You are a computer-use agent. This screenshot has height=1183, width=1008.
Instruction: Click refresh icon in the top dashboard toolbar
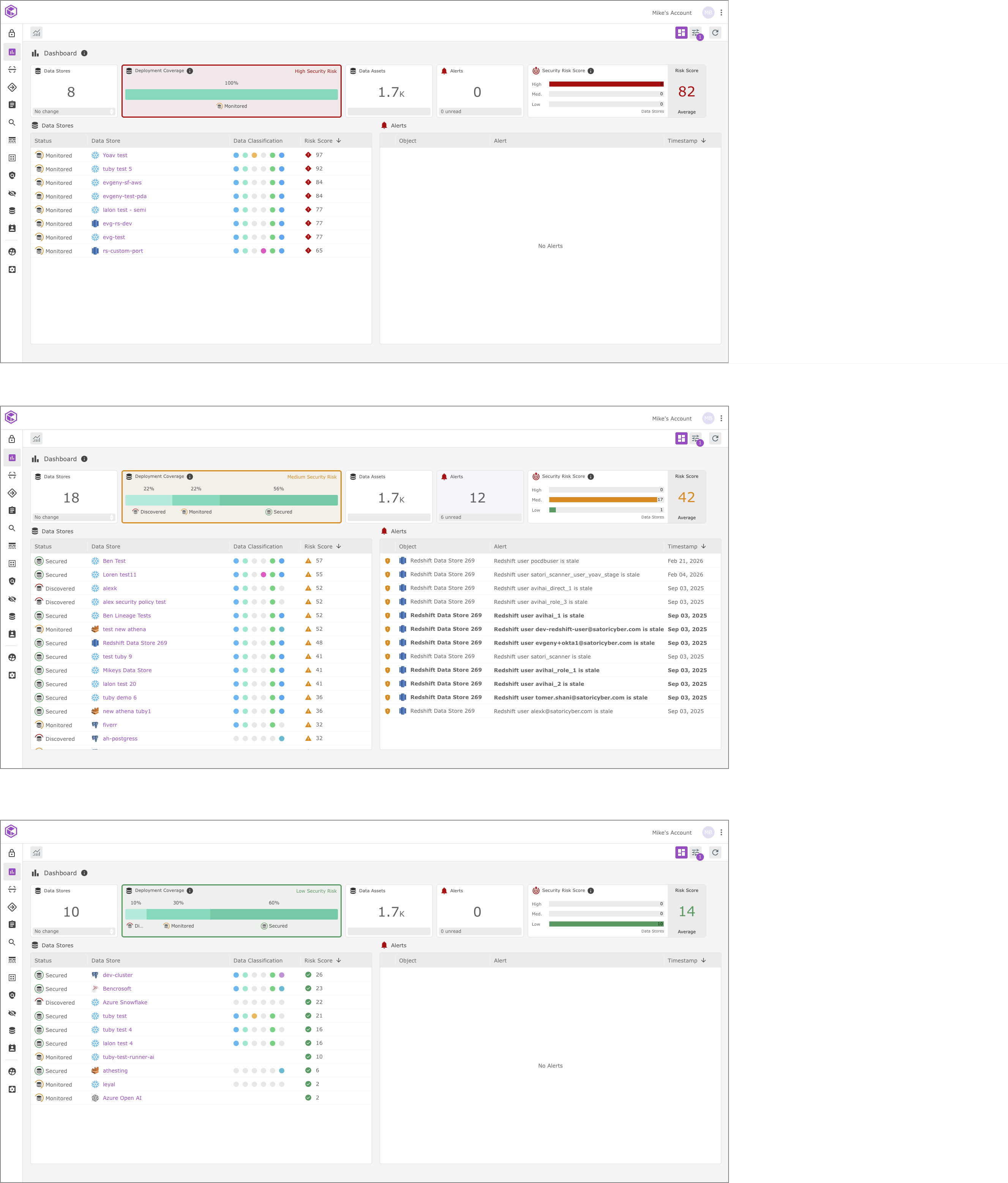click(715, 33)
